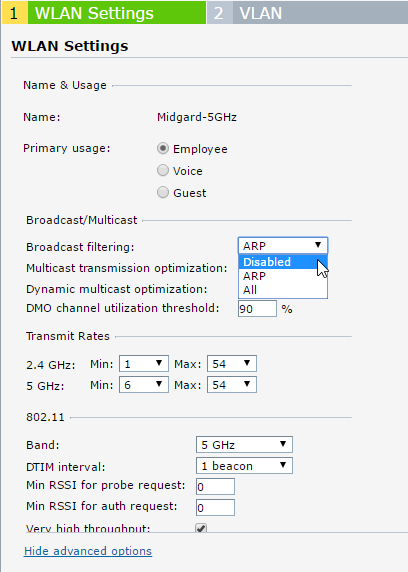Click the Min RSSI for probe request field
Screen dimensions: 408x572
point(215,487)
